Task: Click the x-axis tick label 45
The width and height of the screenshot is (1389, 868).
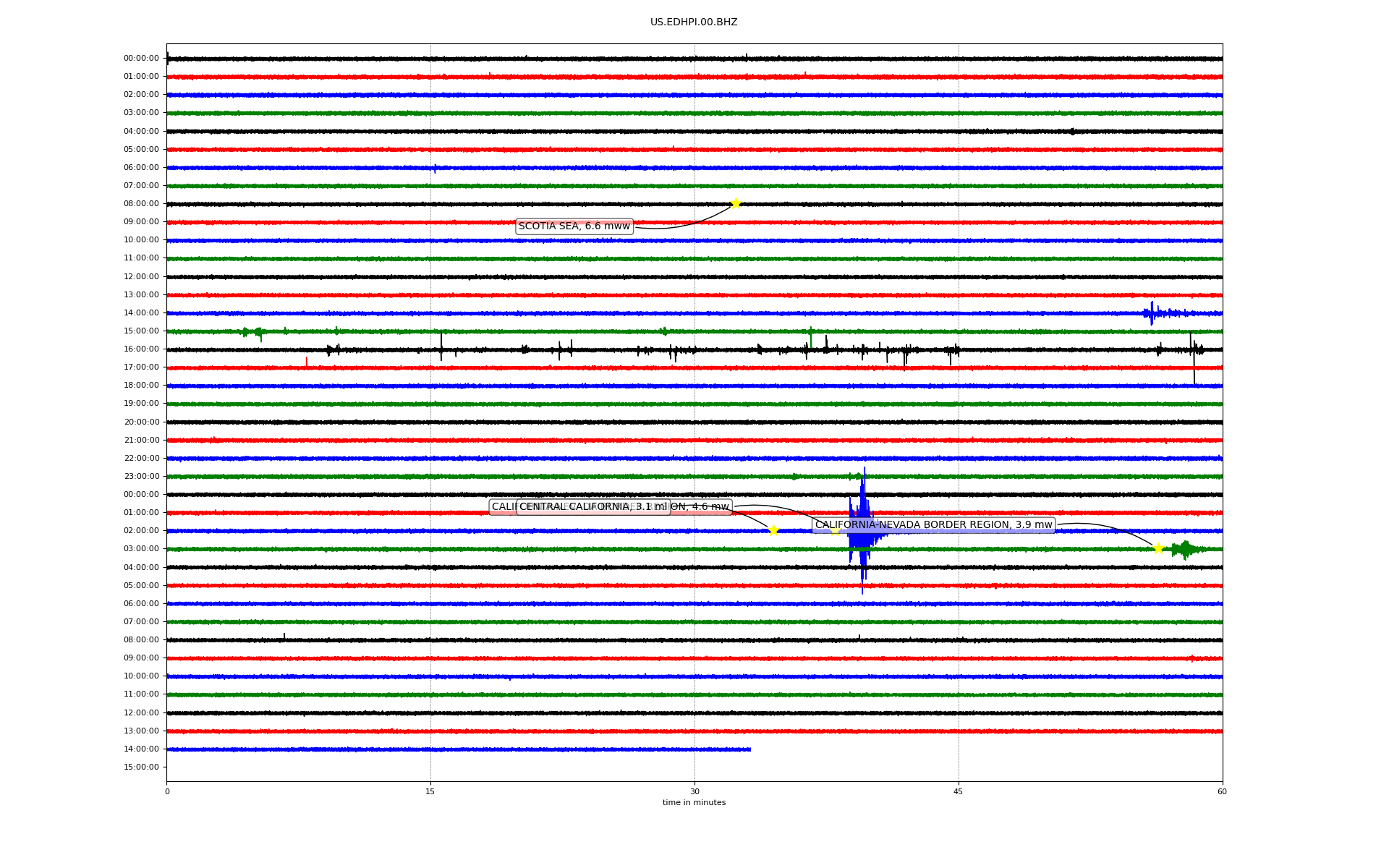Action: tap(959, 792)
